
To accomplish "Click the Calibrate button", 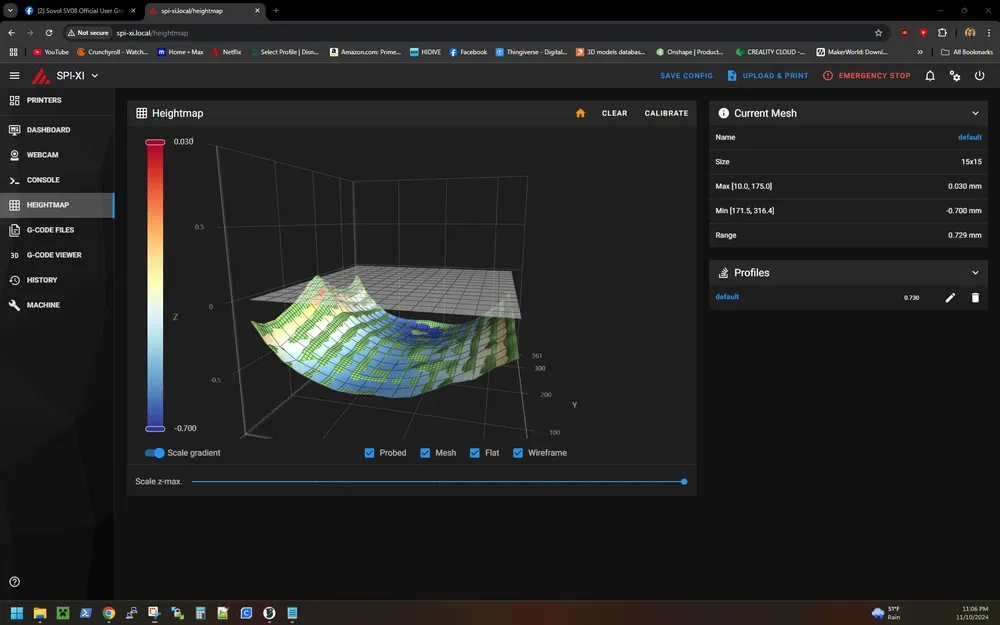I will pyautogui.click(x=666, y=113).
